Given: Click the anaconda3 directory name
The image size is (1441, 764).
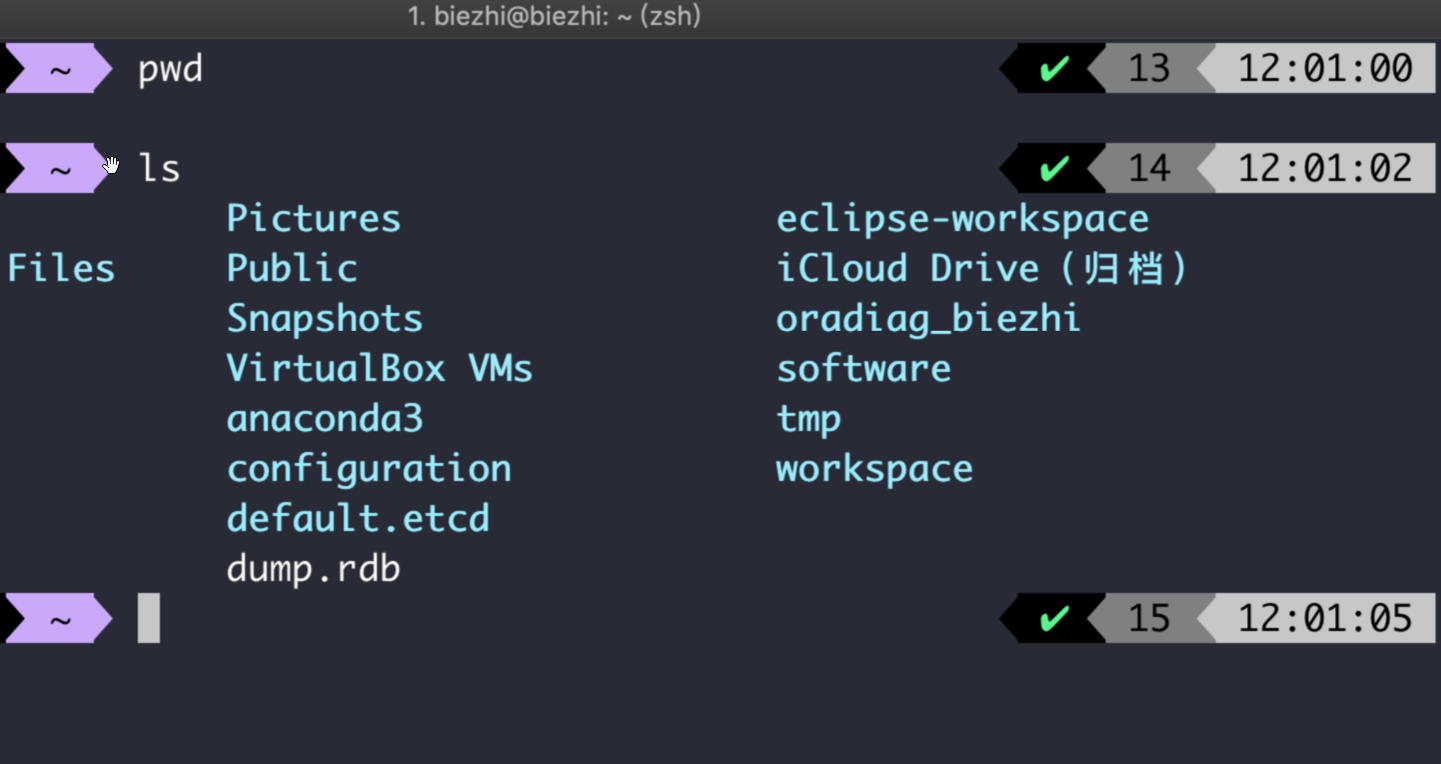Looking at the screenshot, I should click(325, 419).
